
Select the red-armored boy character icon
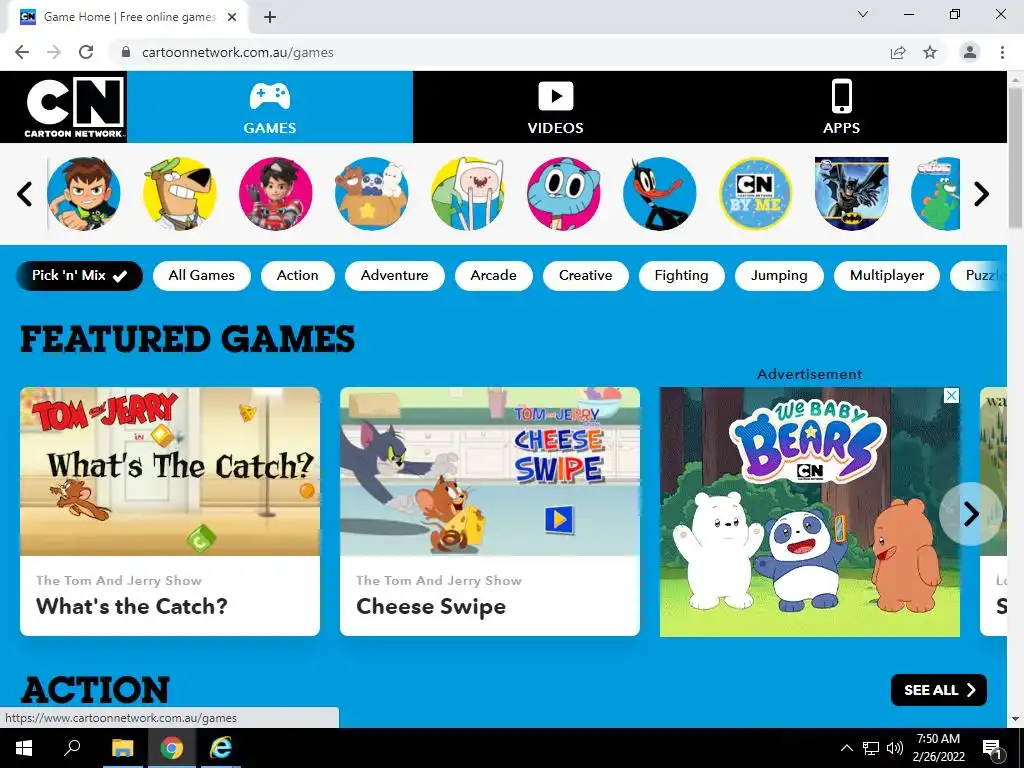(276, 193)
